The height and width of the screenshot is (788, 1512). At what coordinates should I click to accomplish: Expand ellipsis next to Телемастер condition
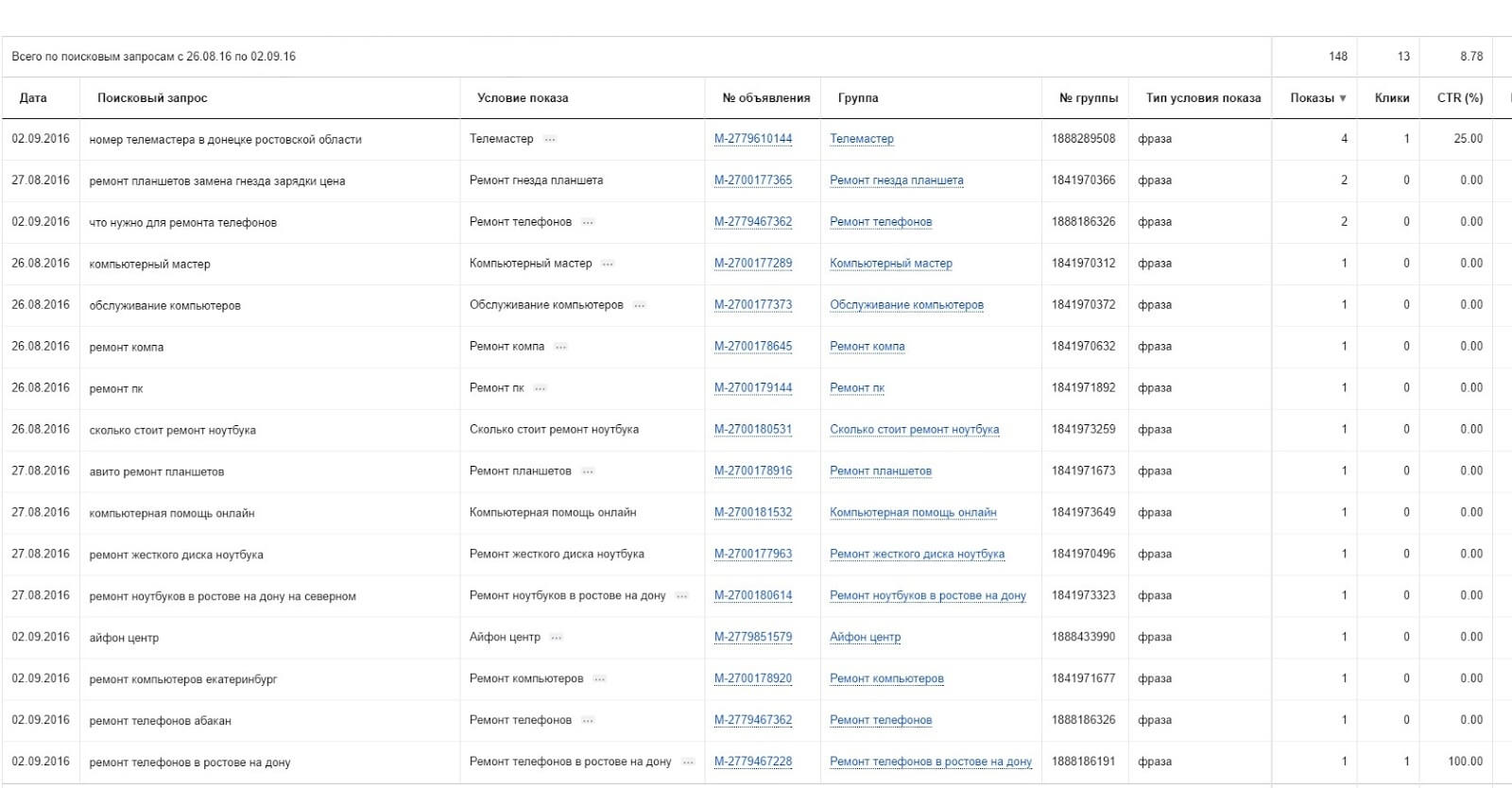[x=550, y=140]
